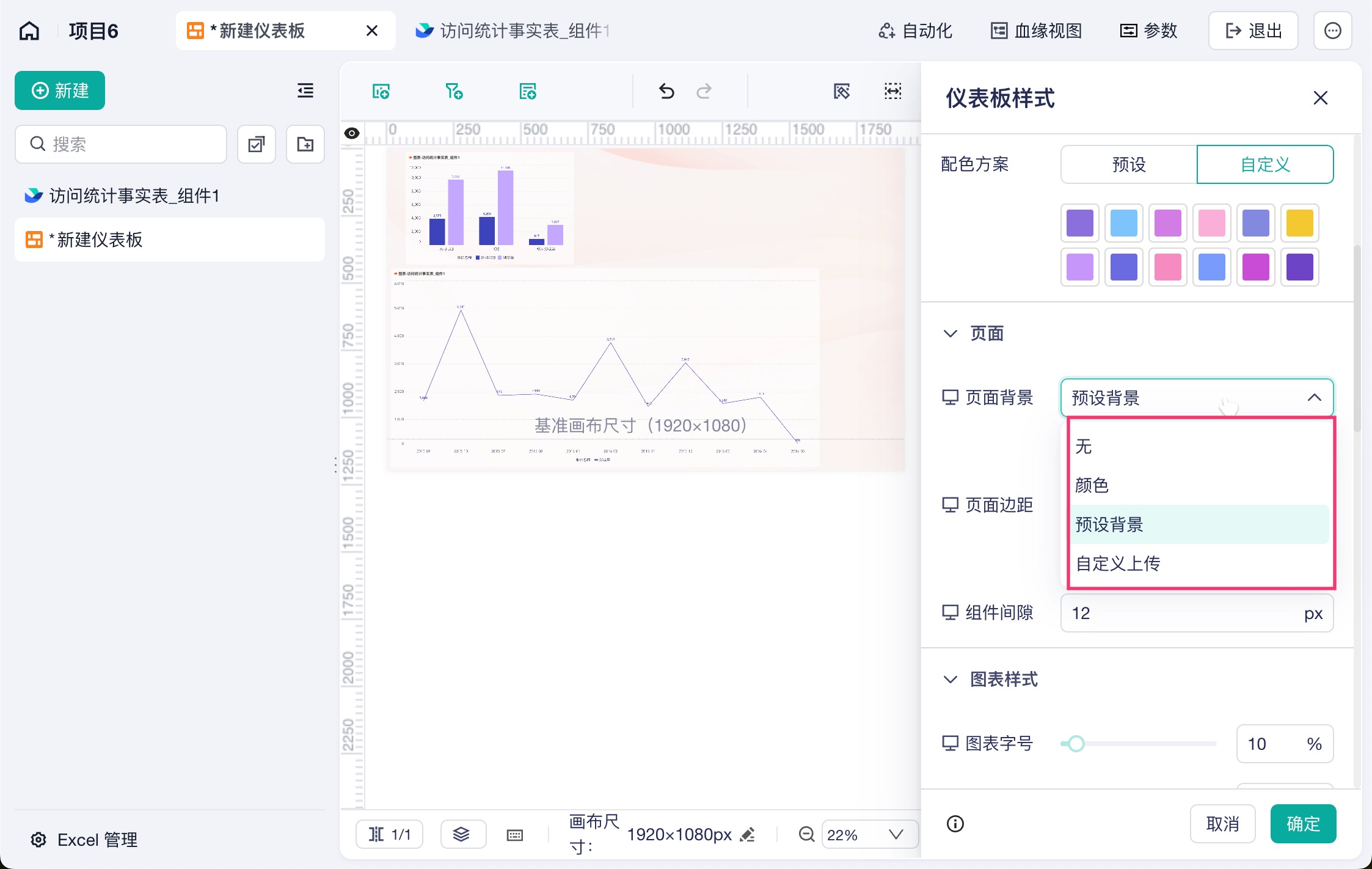Zoom out the canvas
The height and width of the screenshot is (869, 1372).
click(x=807, y=834)
